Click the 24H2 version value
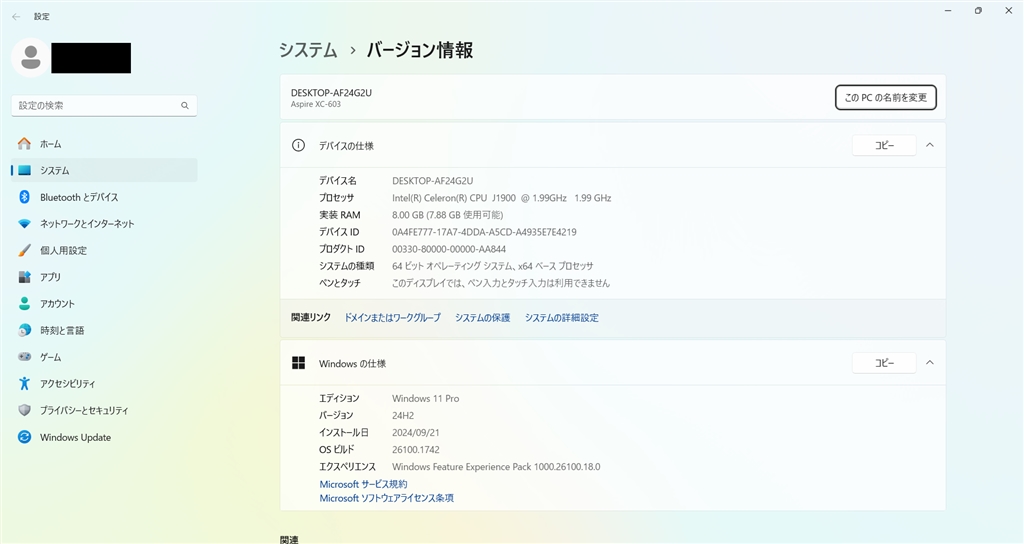Screen dimensions: 1024x544 click(x=403, y=415)
